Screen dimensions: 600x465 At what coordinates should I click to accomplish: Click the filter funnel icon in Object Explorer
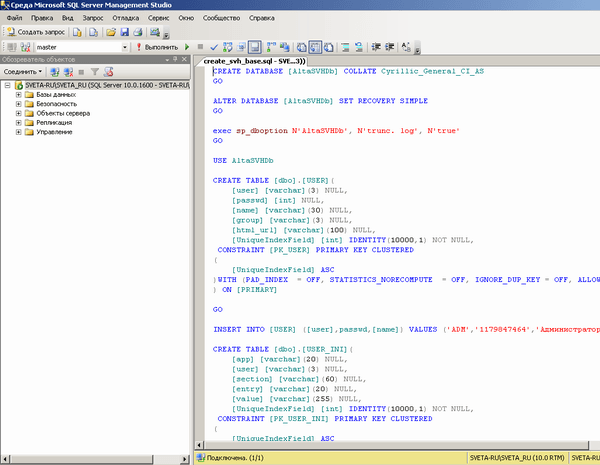pyautogui.click(x=94, y=72)
